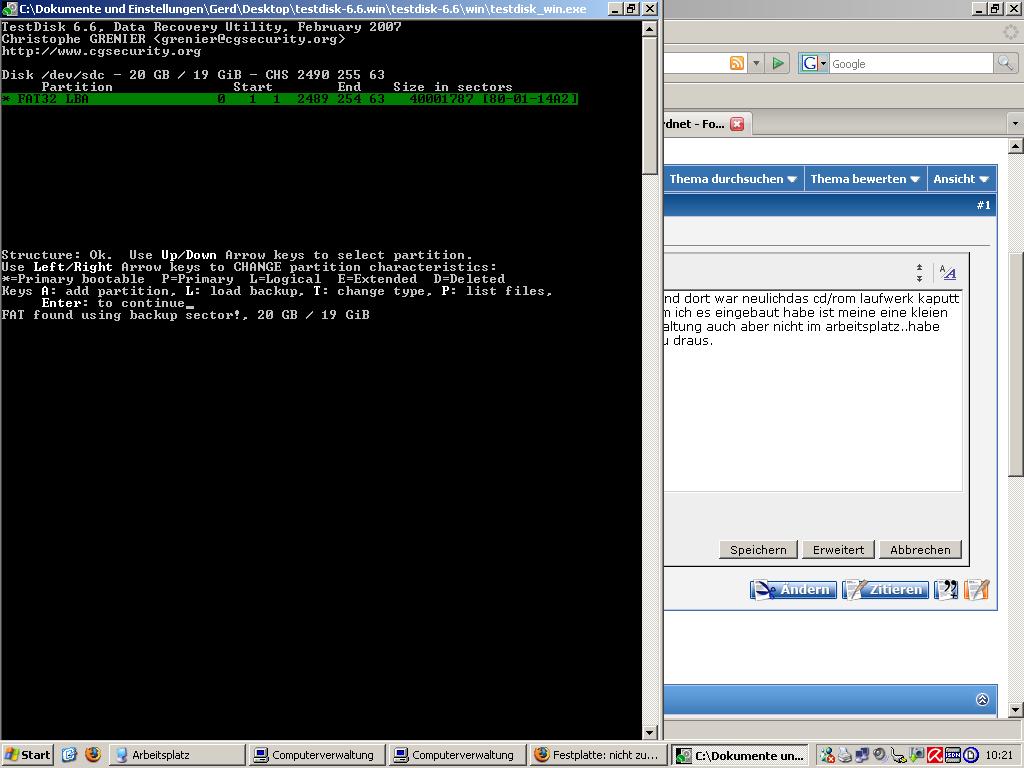Switch to 'Festplatte: nicht zu...' Firefox taskbar item

pos(598,755)
